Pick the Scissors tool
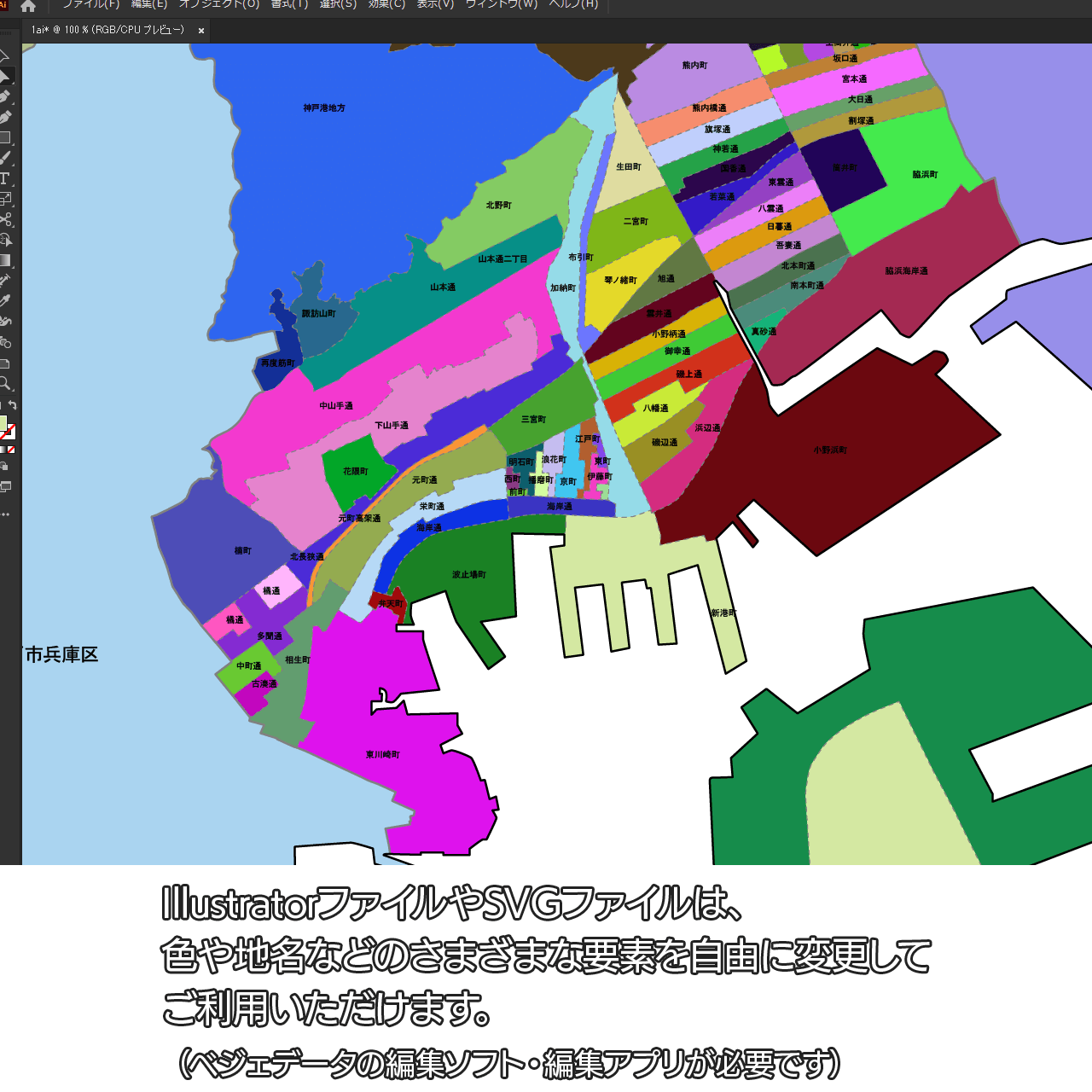The image size is (1092, 1092). 5,219
